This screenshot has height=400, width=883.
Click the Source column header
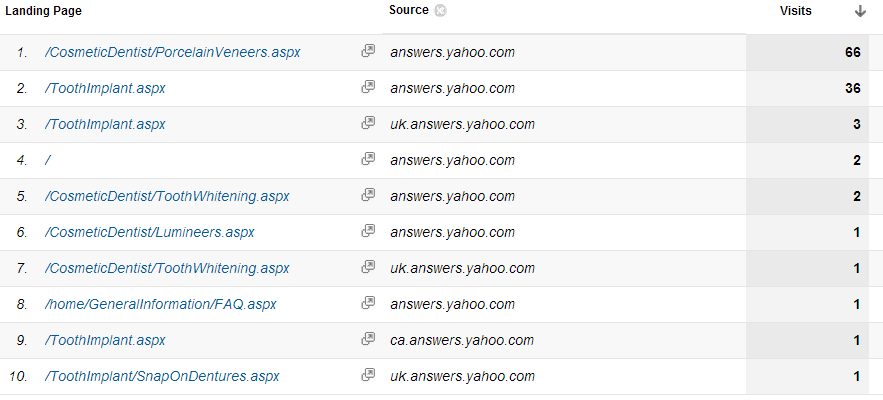408,10
